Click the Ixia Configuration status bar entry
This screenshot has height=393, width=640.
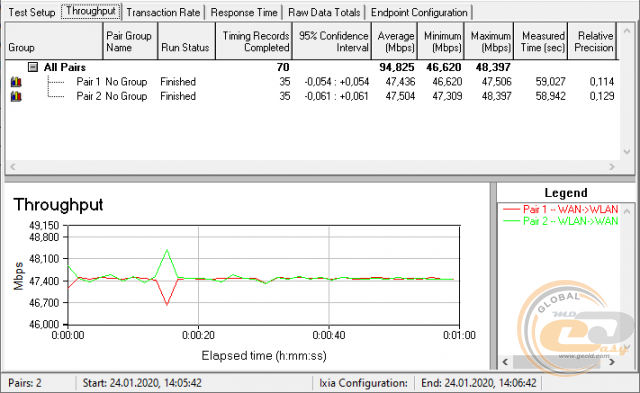[x=363, y=383]
